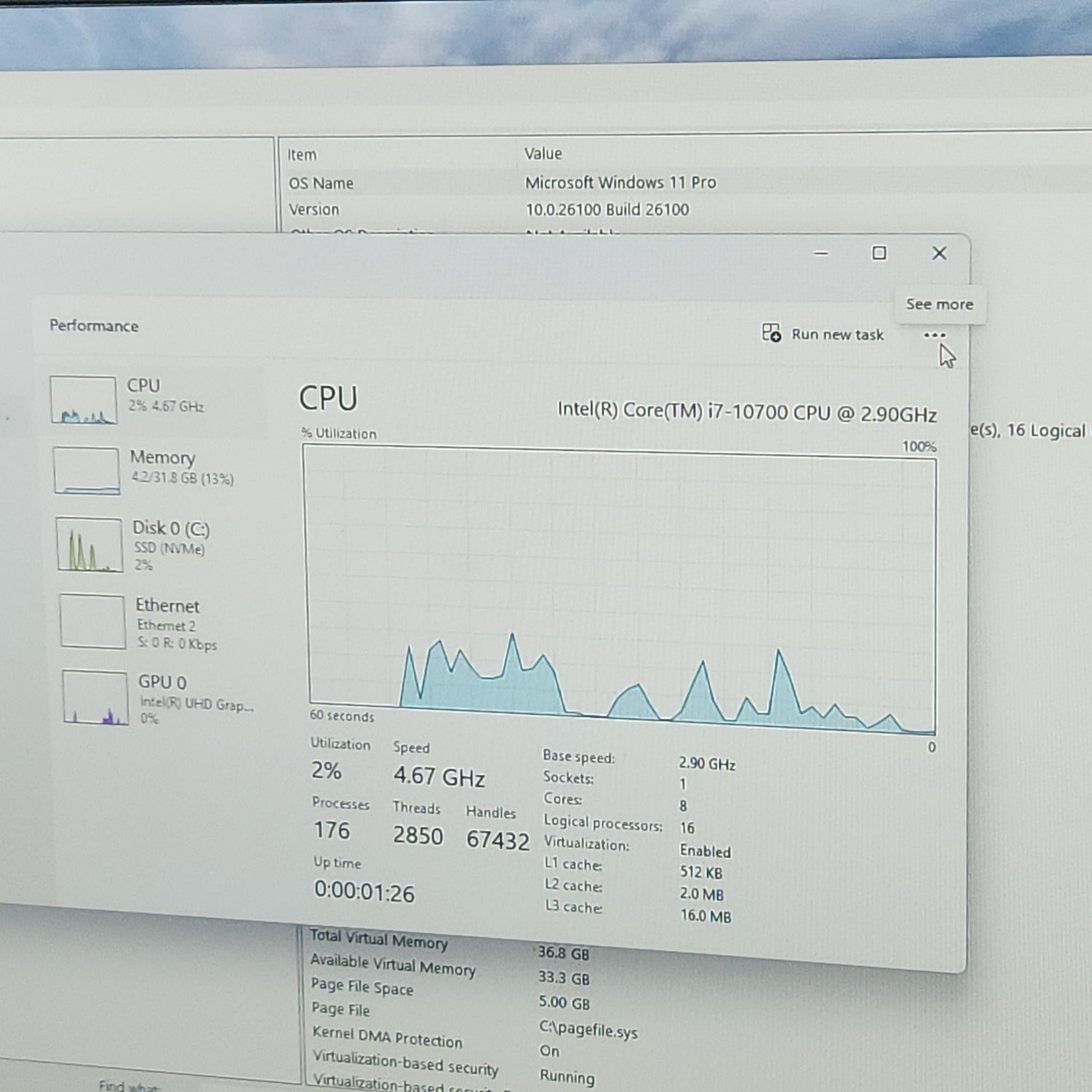Click the L3 cache 16.0 MB value
Viewport: 1092px width, 1092px height.
tap(705, 916)
